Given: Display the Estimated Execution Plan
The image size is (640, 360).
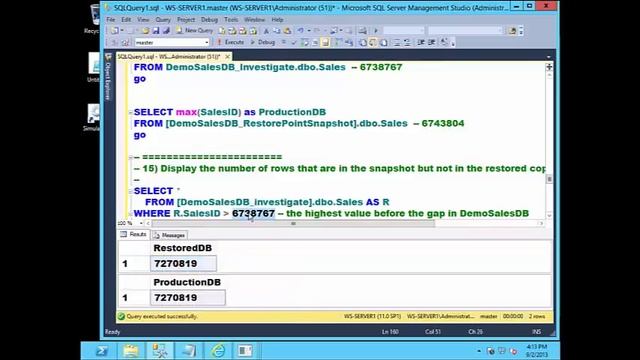Looking at the screenshot, I should (305, 42).
